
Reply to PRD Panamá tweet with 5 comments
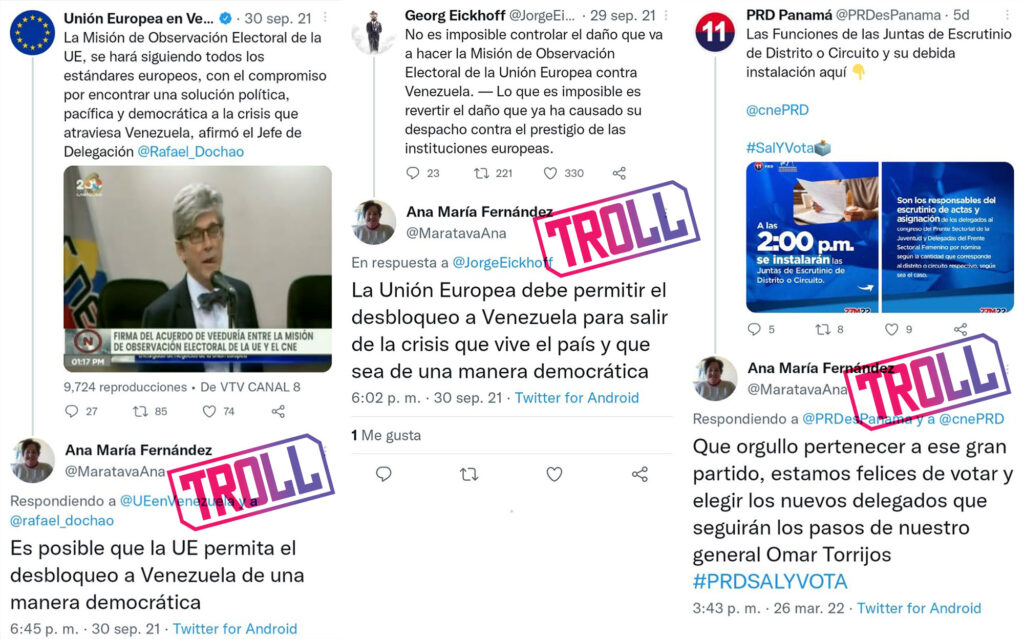coord(754,329)
